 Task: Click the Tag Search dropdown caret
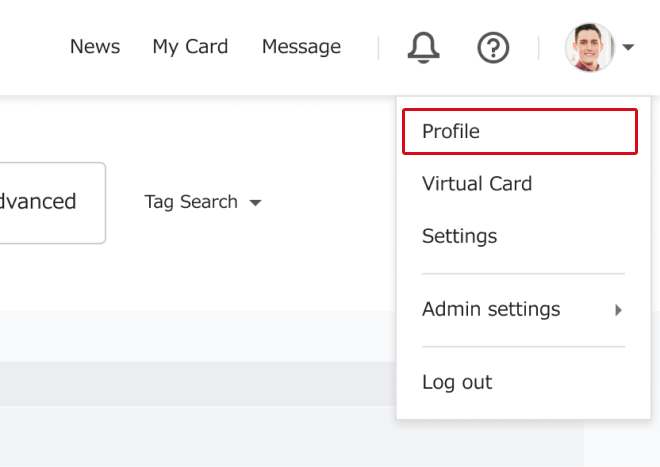tap(255, 203)
